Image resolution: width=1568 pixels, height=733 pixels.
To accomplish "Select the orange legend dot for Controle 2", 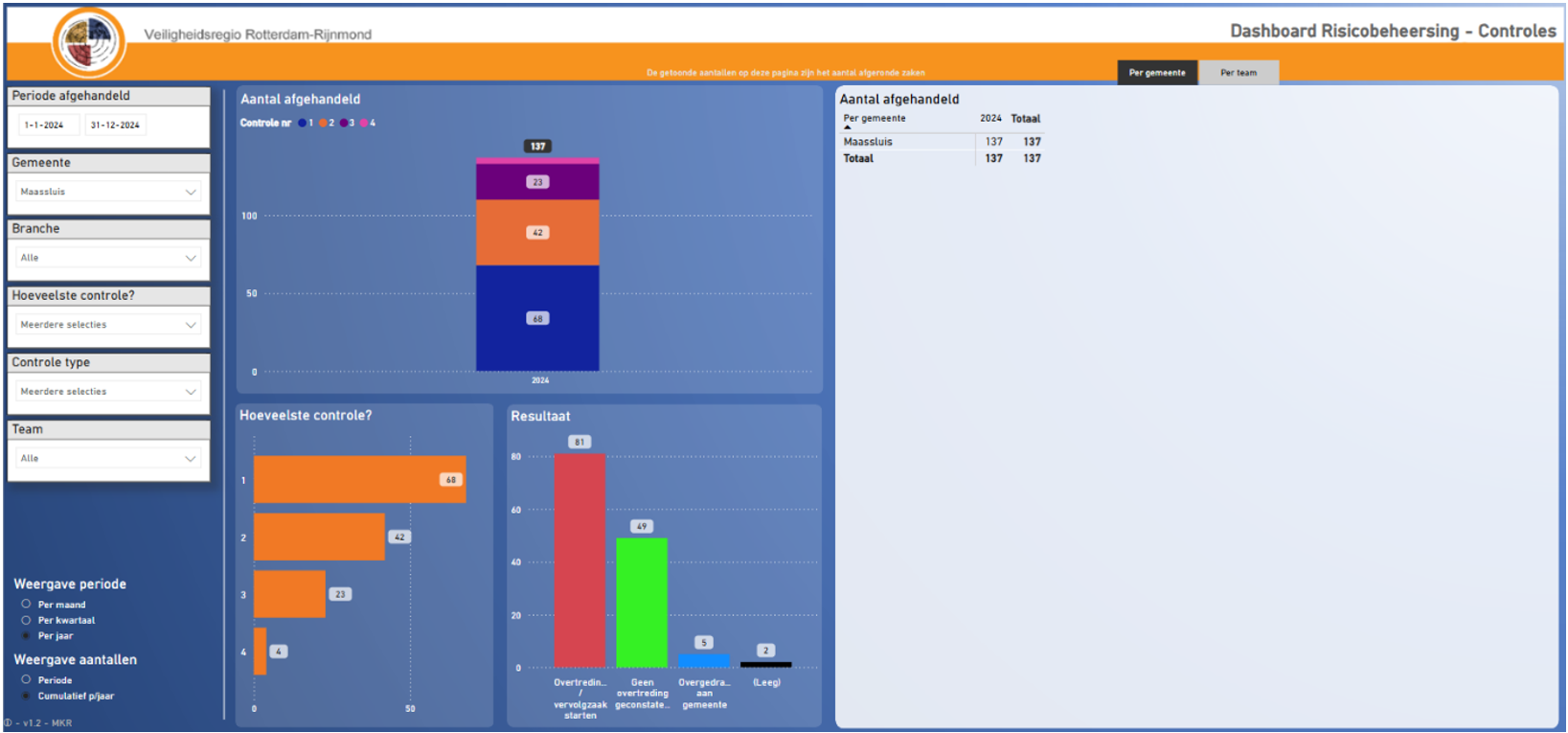I will pyautogui.click(x=323, y=123).
